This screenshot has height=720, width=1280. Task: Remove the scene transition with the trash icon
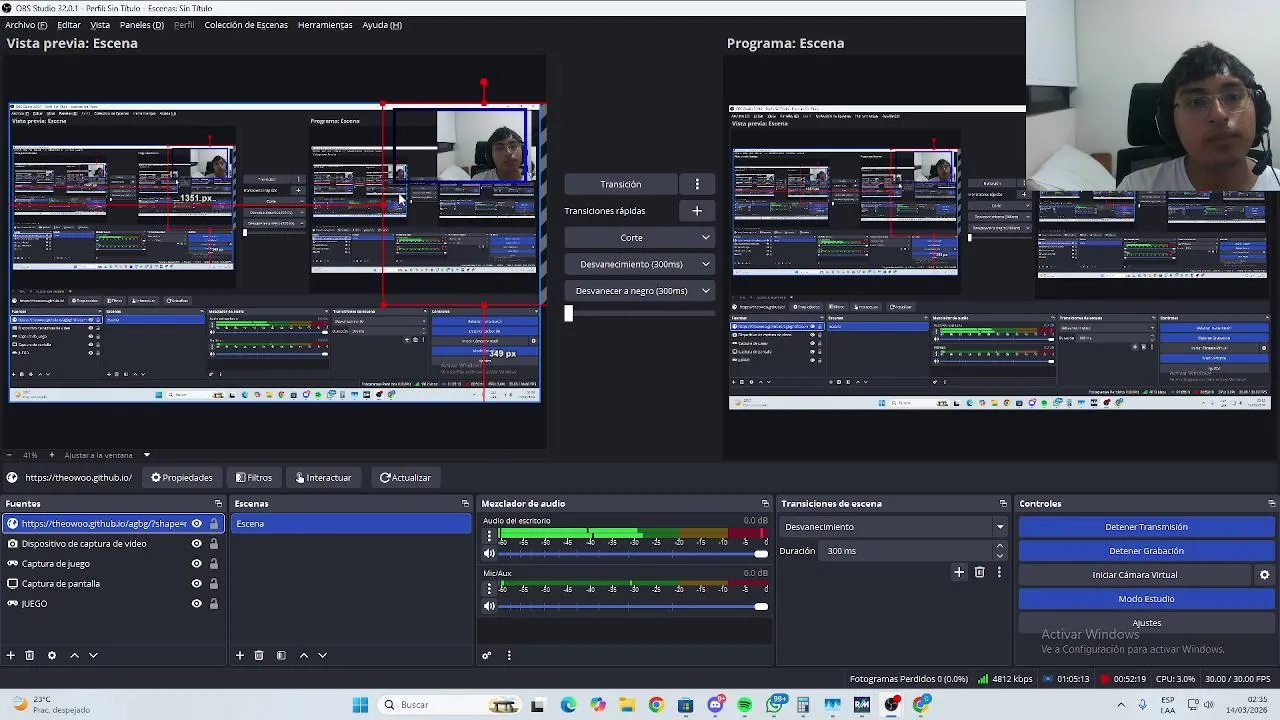[979, 572]
